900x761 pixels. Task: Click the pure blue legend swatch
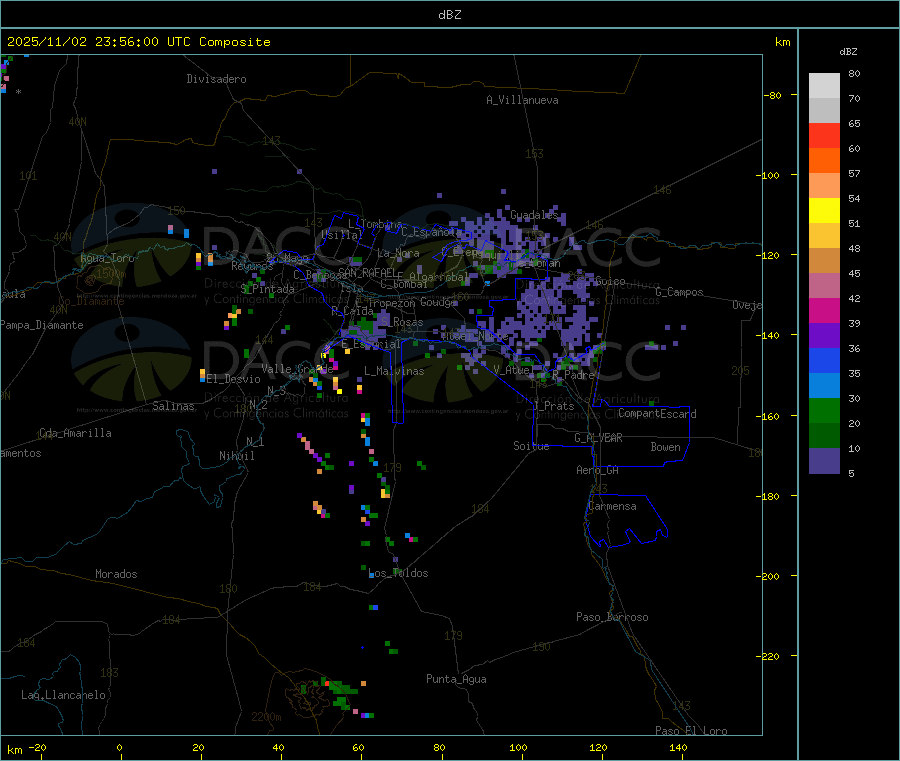824,360
